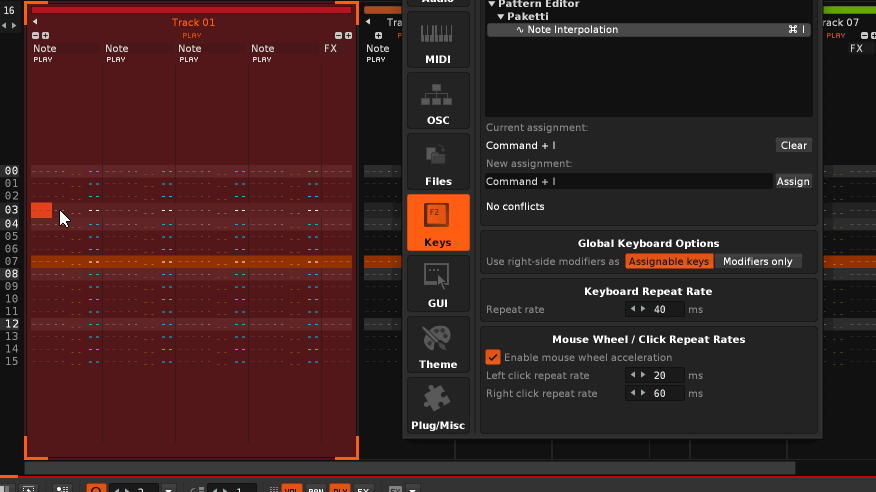Open the OSC preferences tab
876x492 pixels.
coord(438,103)
